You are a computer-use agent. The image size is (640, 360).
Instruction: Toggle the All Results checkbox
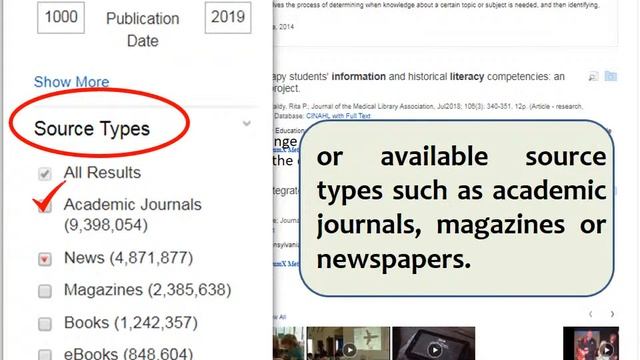coord(45,174)
